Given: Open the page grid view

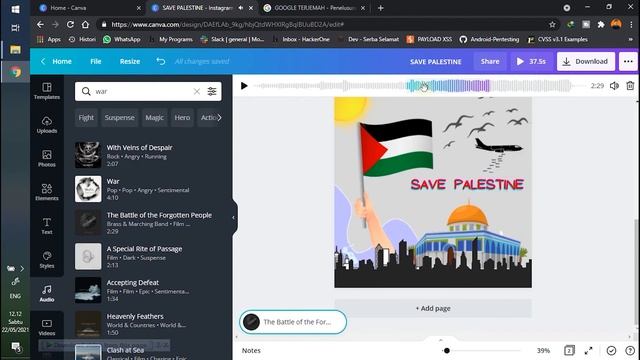Looking at the screenshot, I should [x=569, y=350].
